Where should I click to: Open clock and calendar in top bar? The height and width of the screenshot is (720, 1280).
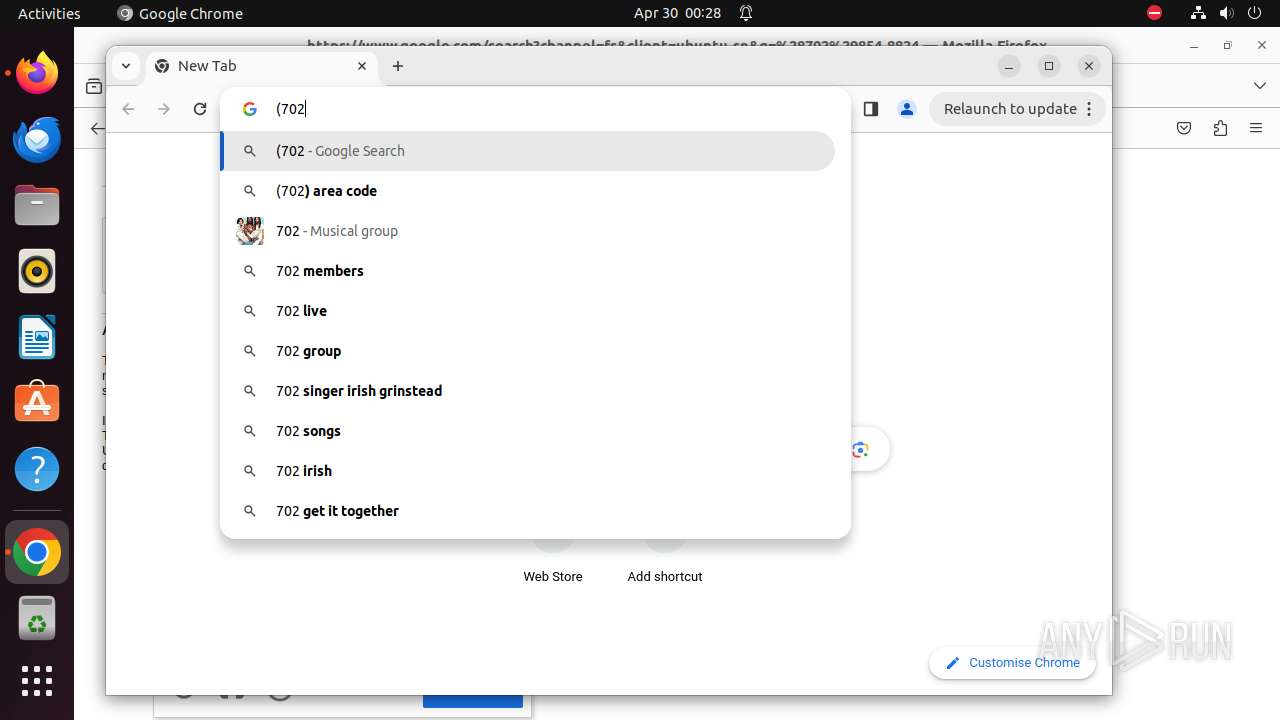(x=677, y=13)
